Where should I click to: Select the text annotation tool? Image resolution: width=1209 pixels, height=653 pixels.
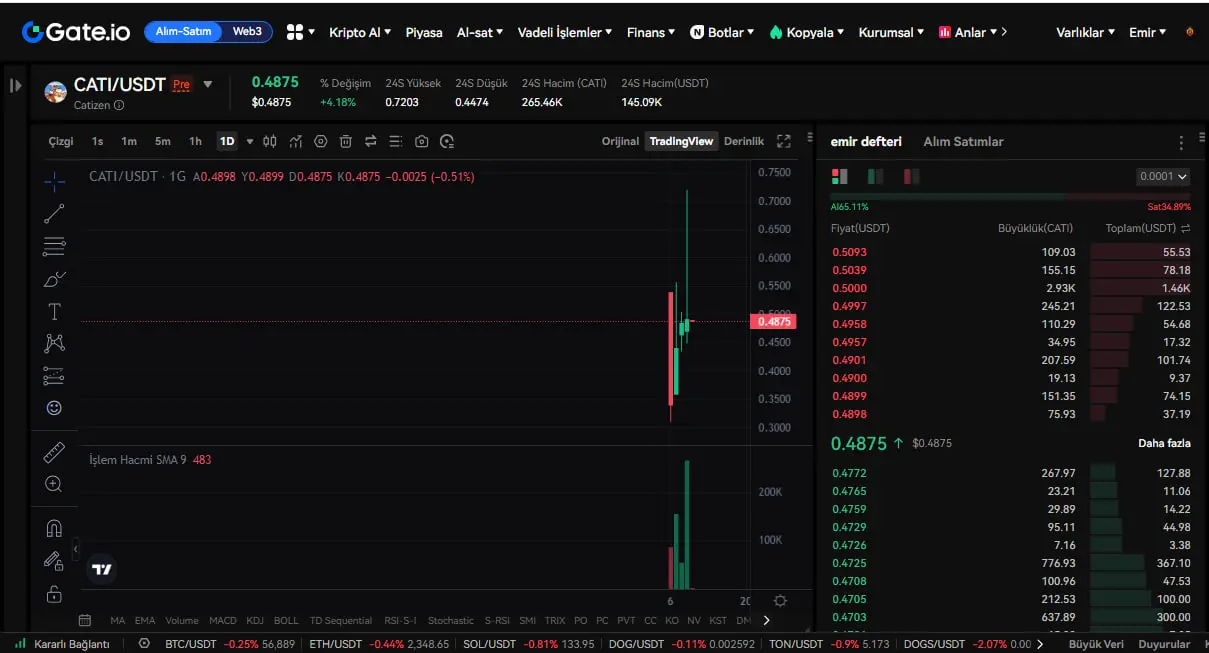(54, 312)
